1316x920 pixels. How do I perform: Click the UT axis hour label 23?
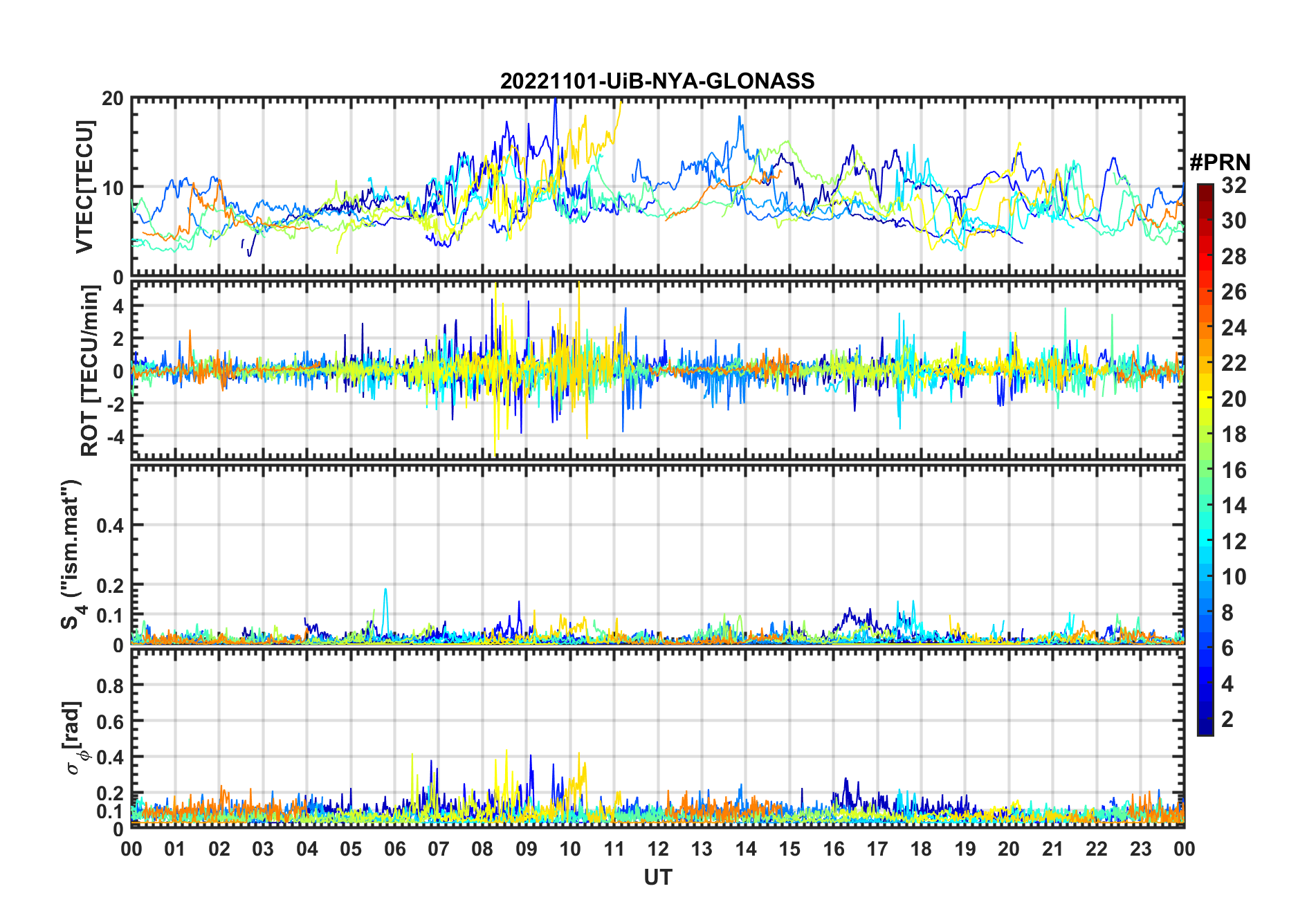[1140, 849]
